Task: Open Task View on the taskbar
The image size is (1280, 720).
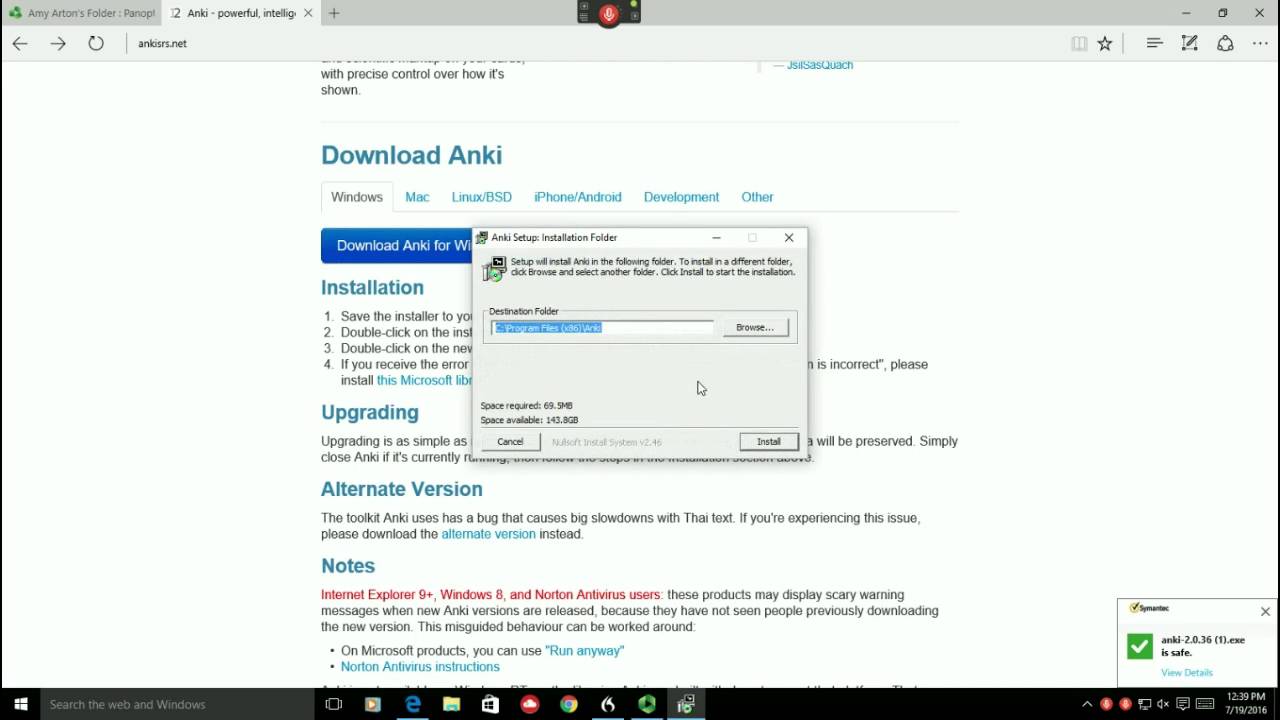Action: 334,704
